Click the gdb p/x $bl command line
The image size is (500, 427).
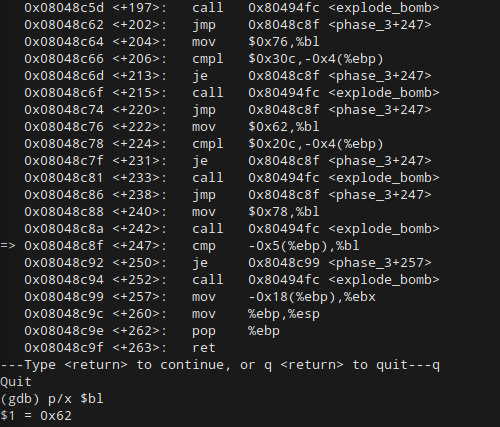(x=52, y=399)
